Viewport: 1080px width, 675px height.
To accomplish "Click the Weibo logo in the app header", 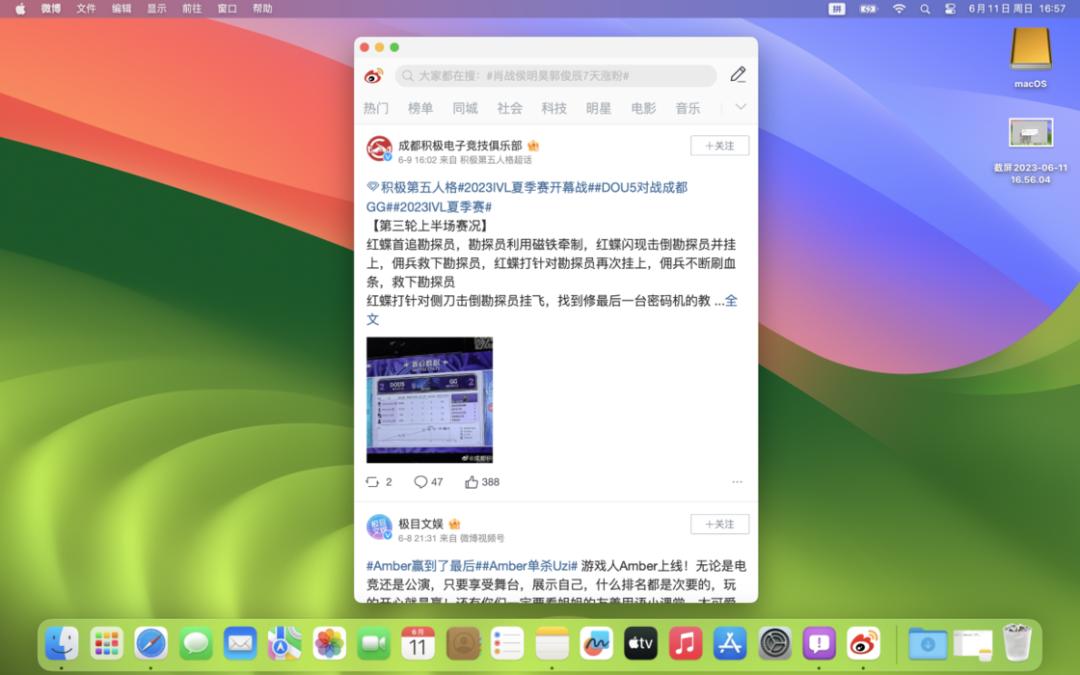I will point(373,75).
